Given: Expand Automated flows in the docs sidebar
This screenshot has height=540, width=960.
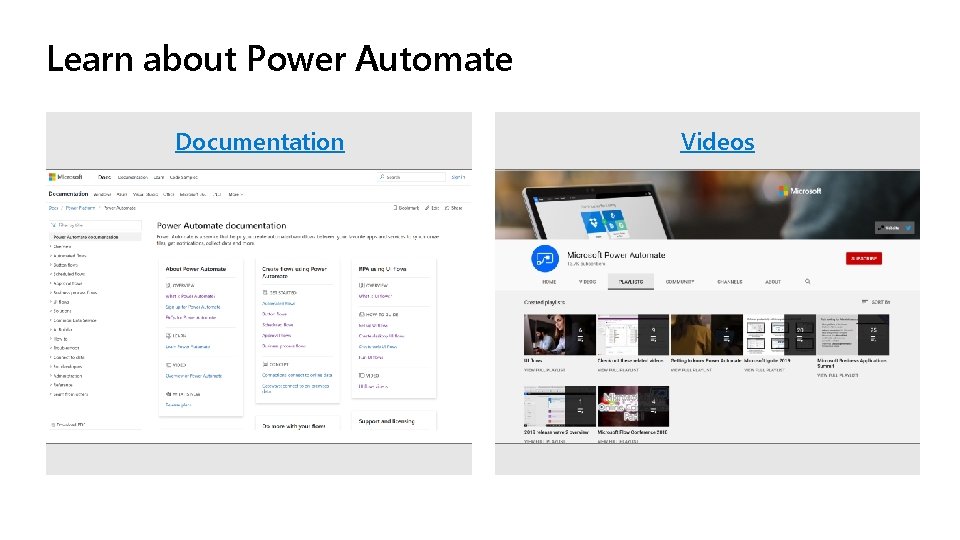Looking at the screenshot, I should click(x=69, y=256).
